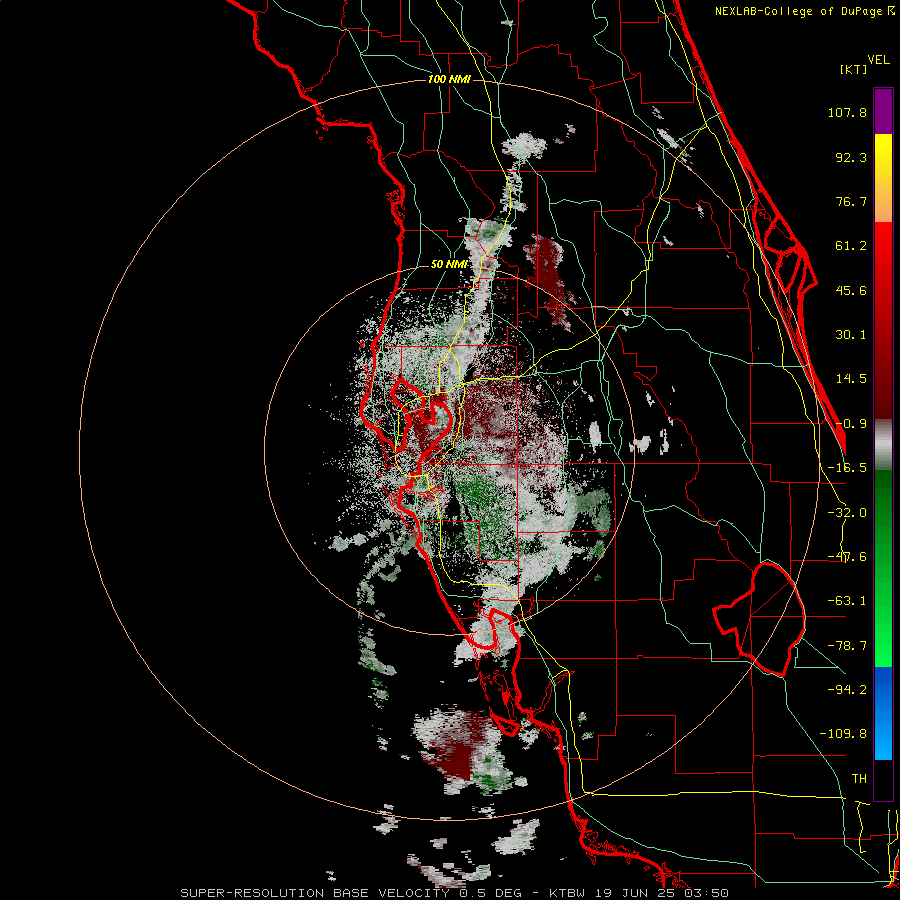Click the NEXLAB-College of DuPage watermark text

click(x=804, y=11)
